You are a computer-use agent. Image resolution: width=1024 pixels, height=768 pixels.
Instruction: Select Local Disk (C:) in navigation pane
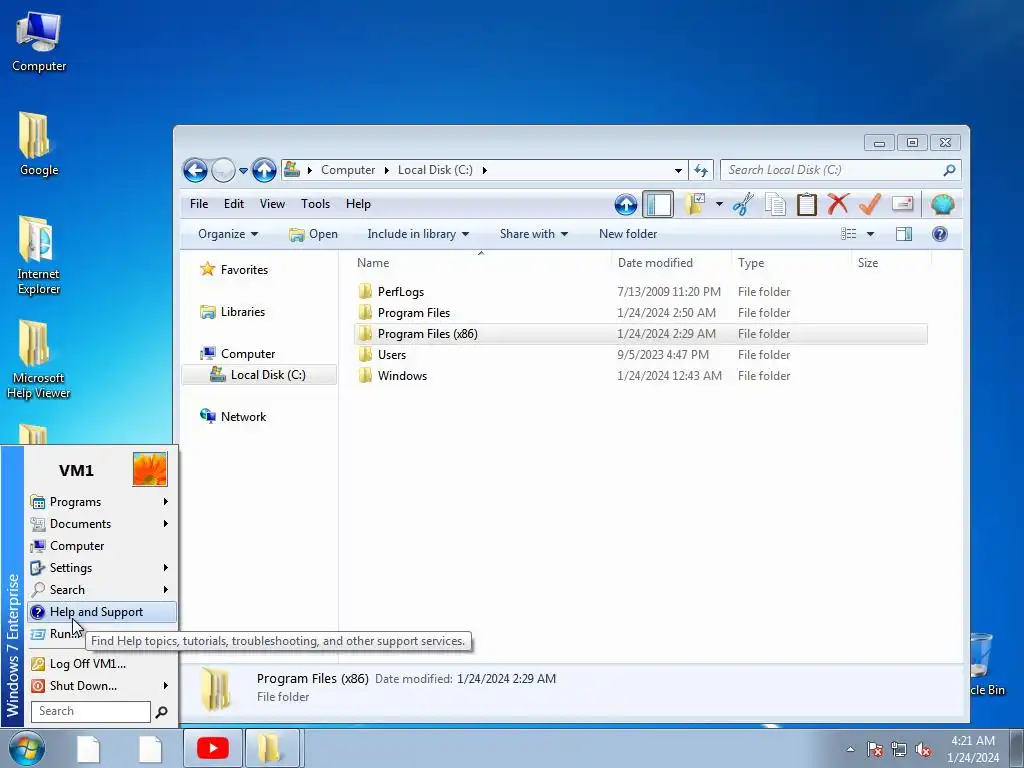259,375
